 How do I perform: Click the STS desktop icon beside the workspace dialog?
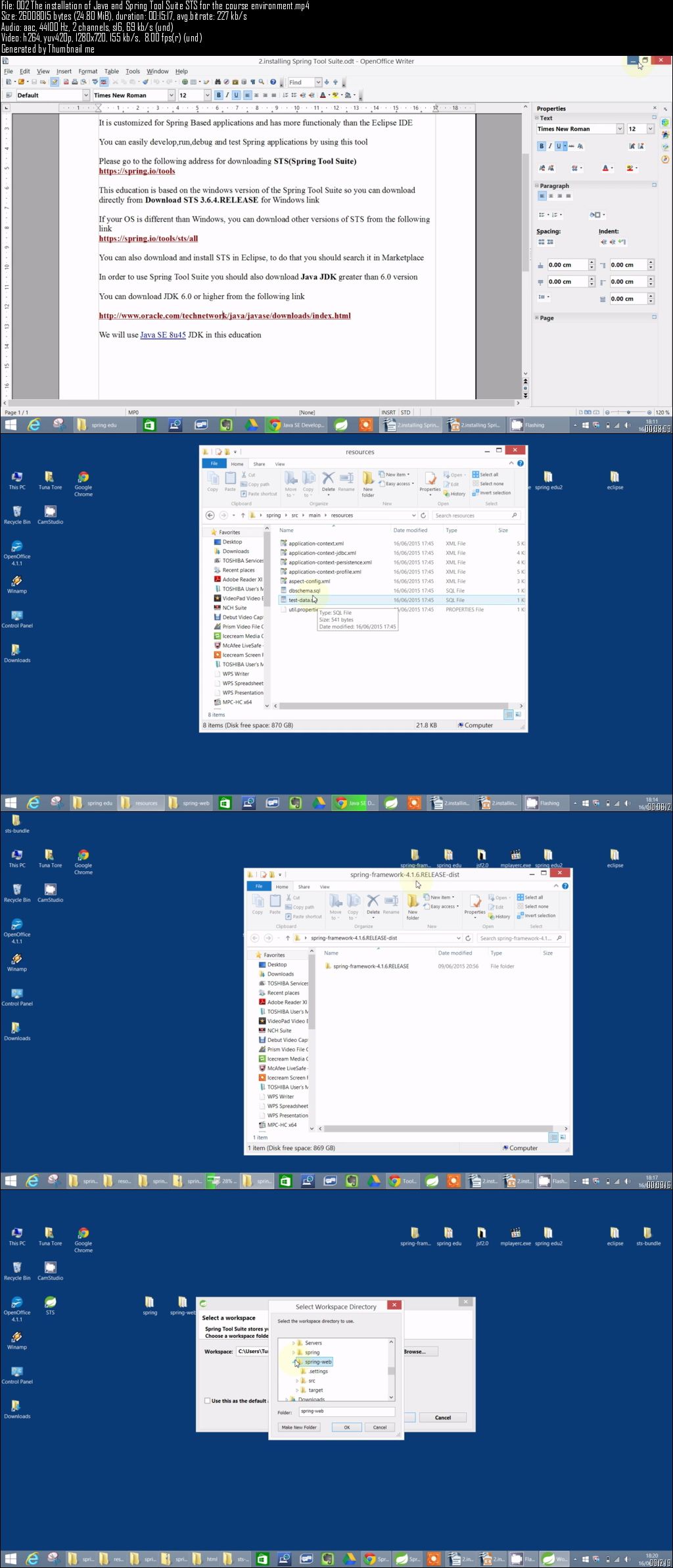50,1306
